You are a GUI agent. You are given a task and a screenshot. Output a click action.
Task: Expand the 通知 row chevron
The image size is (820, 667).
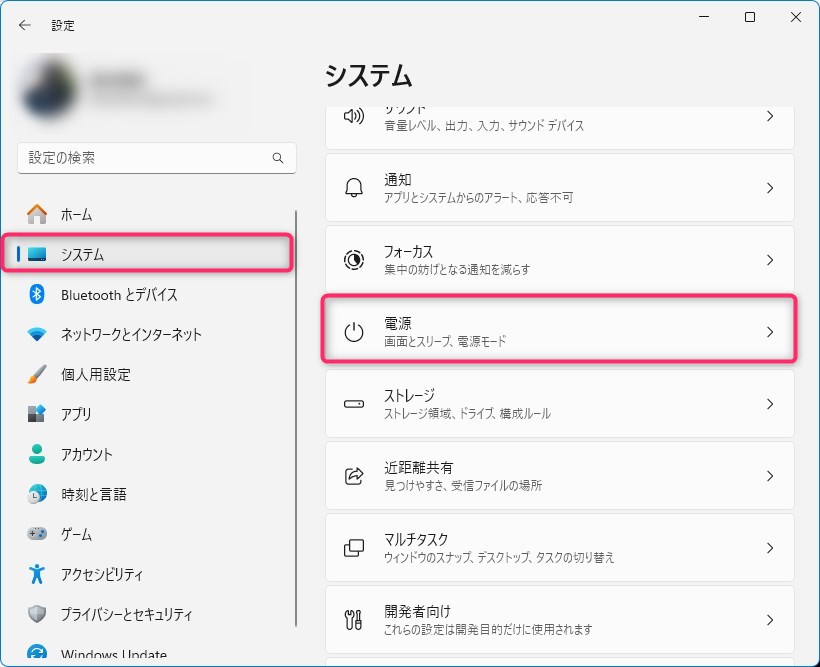[x=769, y=188]
